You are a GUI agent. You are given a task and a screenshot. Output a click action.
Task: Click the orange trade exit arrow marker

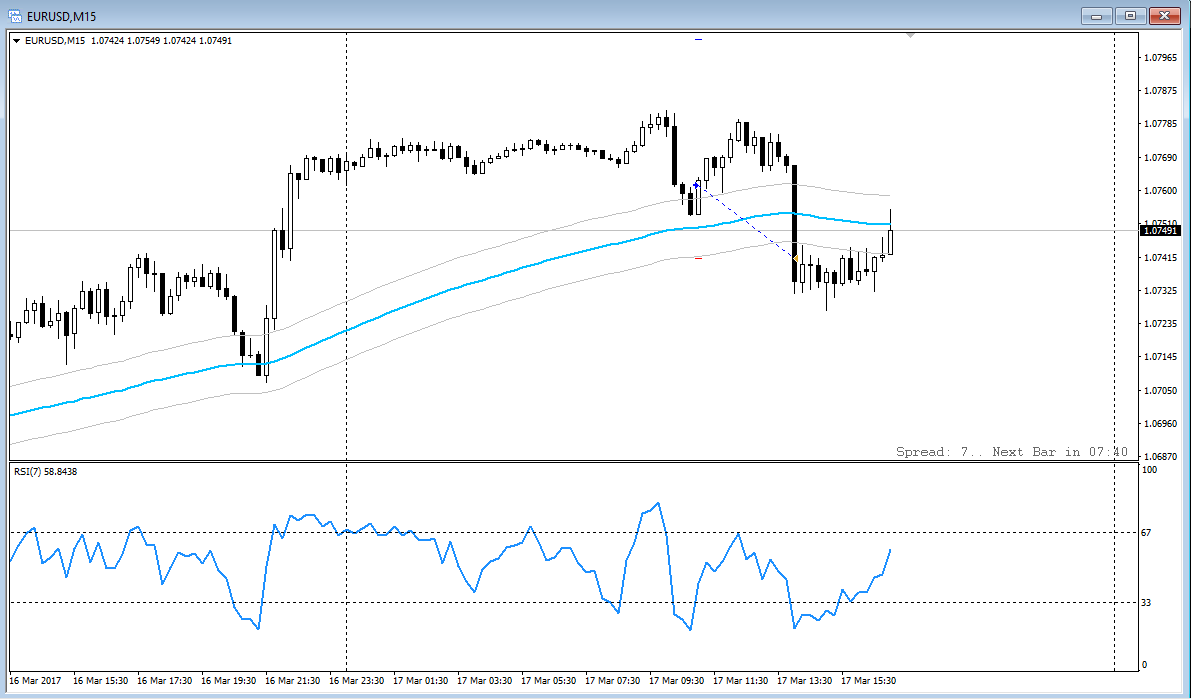pos(795,259)
